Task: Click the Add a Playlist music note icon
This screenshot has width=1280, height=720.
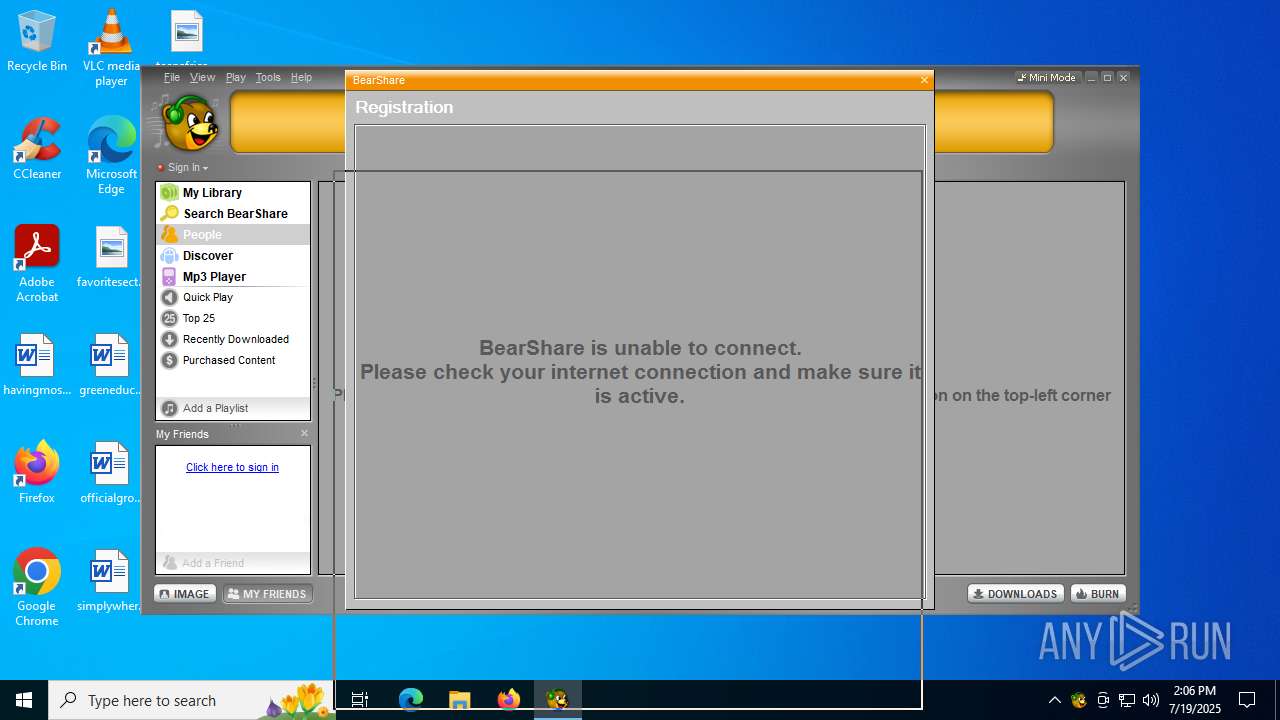Action: [x=170, y=408]
